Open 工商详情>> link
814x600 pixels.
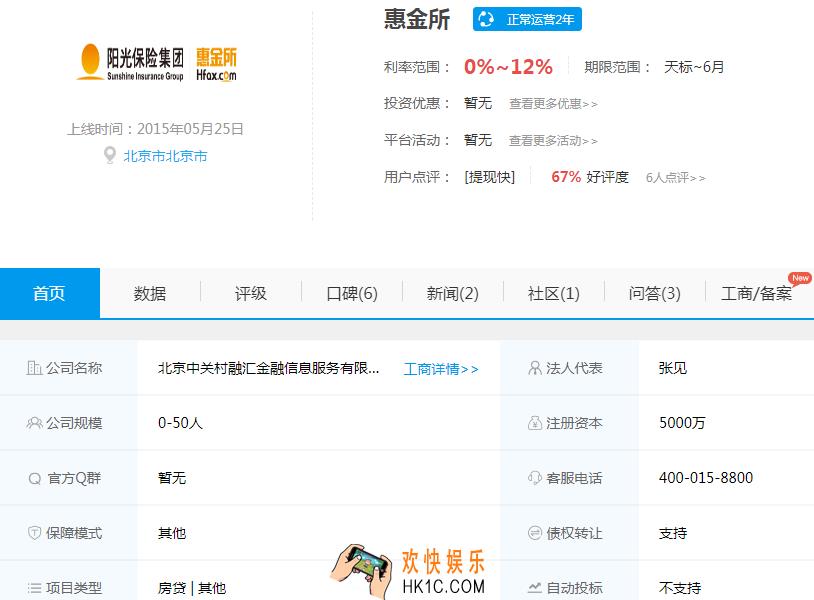click(x=441, y=369)
